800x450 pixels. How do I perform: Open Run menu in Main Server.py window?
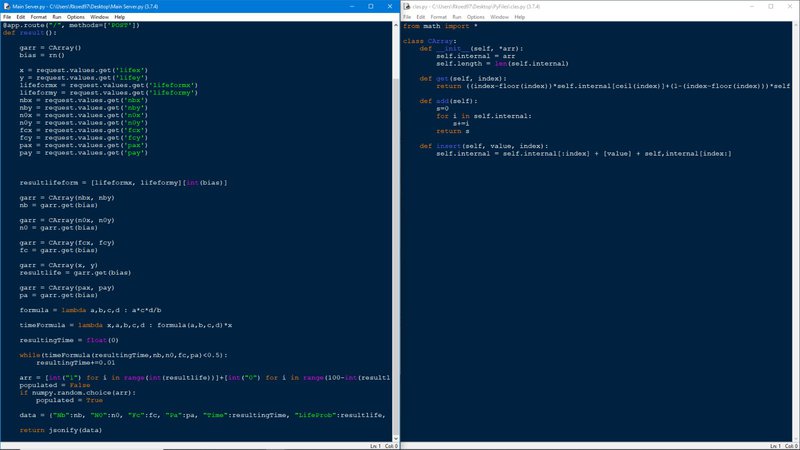[x=56, y=17]
